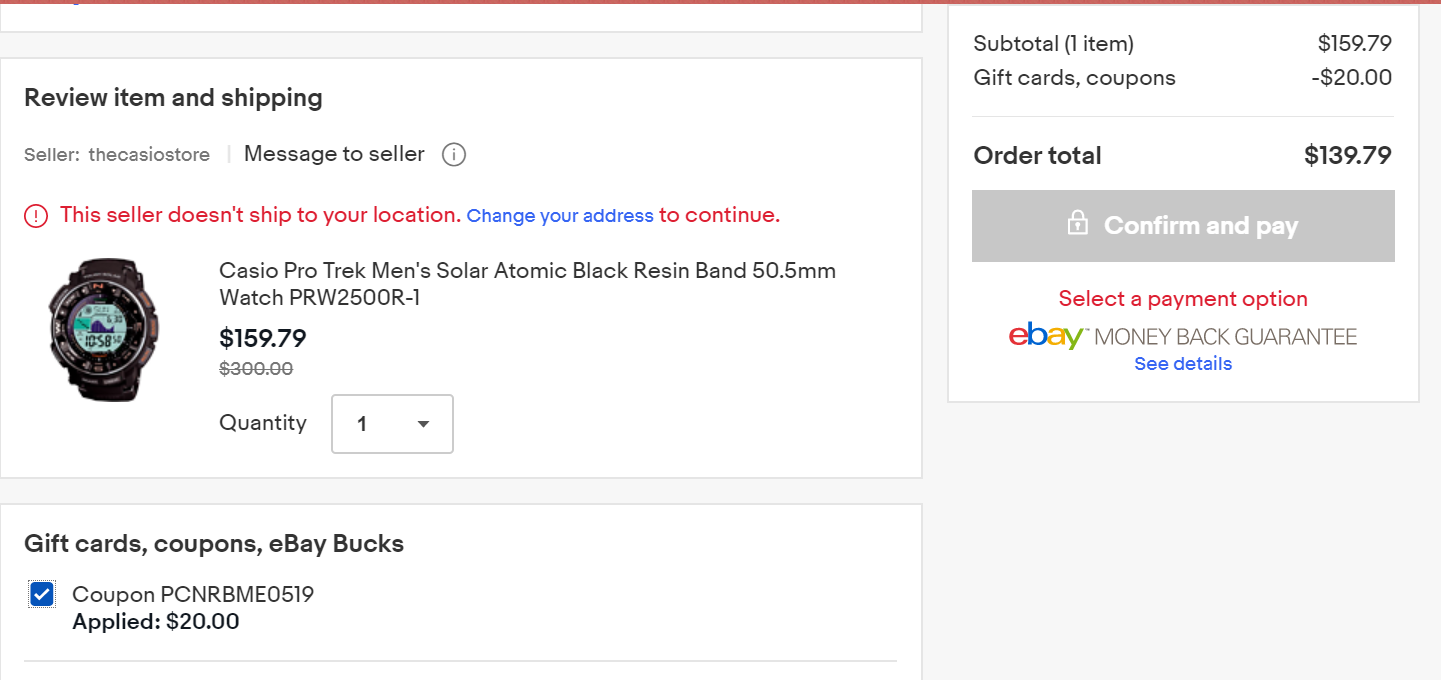
Task: Click the struck-through $300.00 original price
Action: [x=256, y=369]
